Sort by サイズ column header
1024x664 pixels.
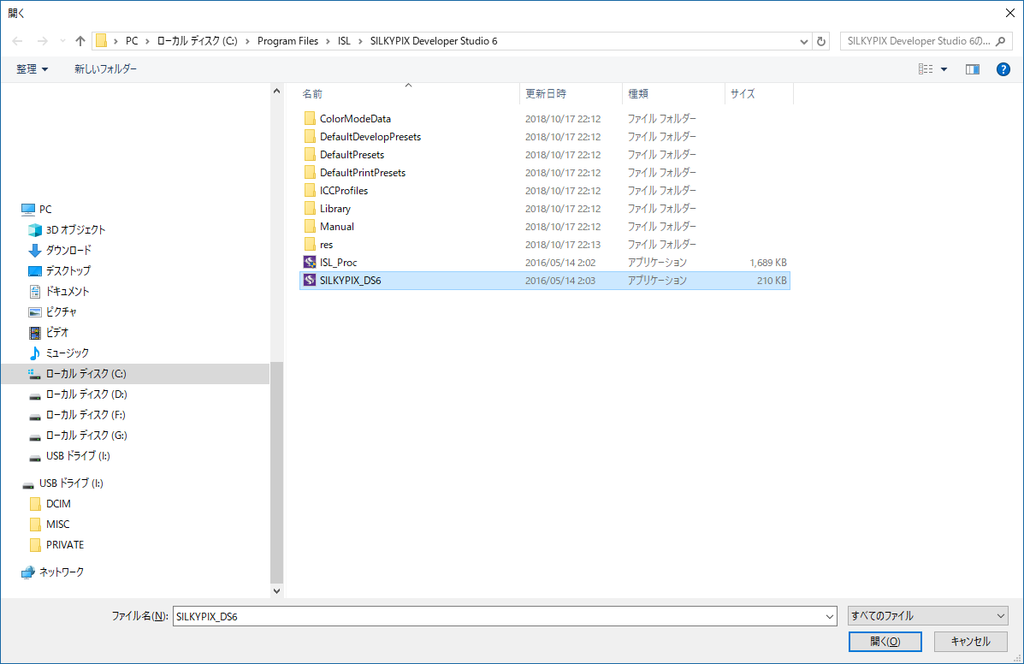click(x=759, y=94)
